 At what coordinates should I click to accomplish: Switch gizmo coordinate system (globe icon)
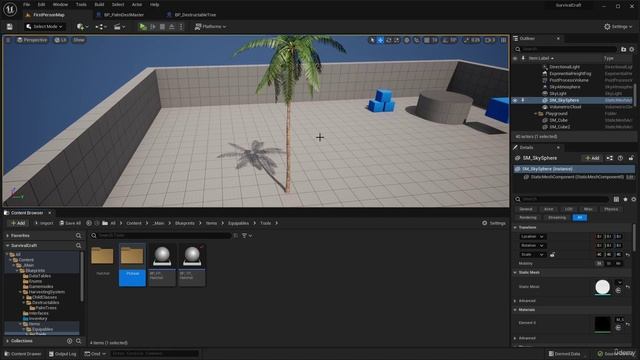pyautogui.click(x=407, y=40)
